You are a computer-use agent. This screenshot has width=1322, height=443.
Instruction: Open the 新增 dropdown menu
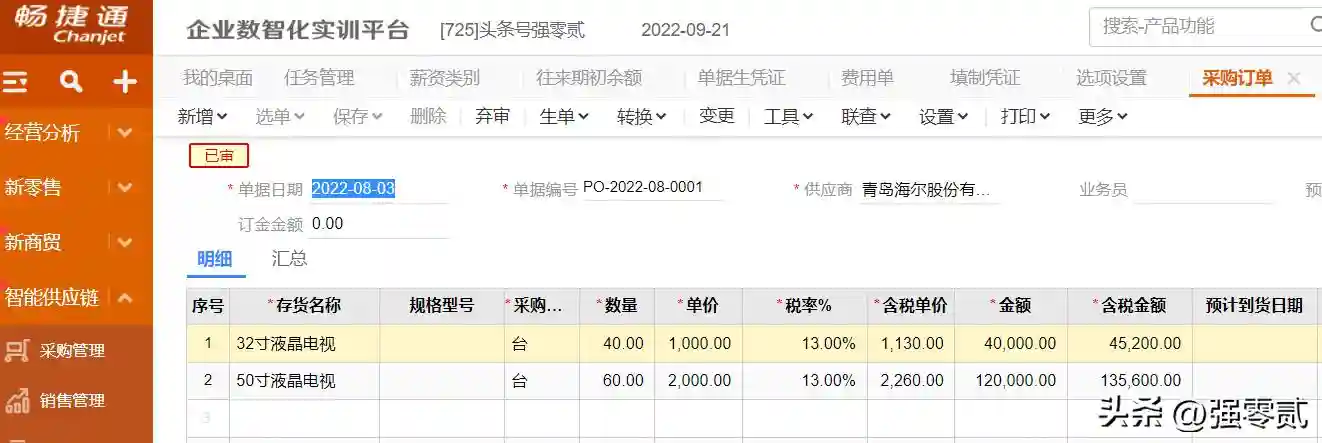coord(202,117)
